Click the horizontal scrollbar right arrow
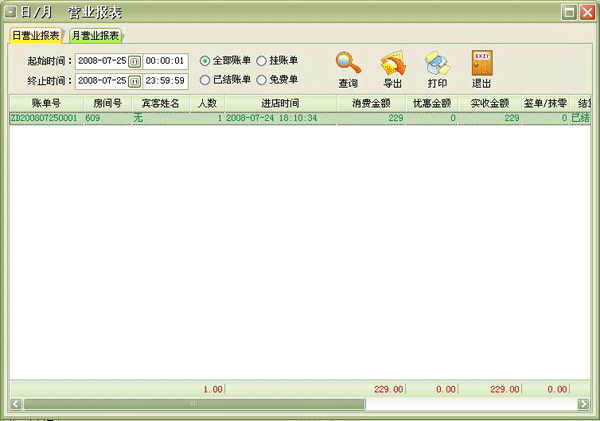600x421 pixels. (583, 404)
